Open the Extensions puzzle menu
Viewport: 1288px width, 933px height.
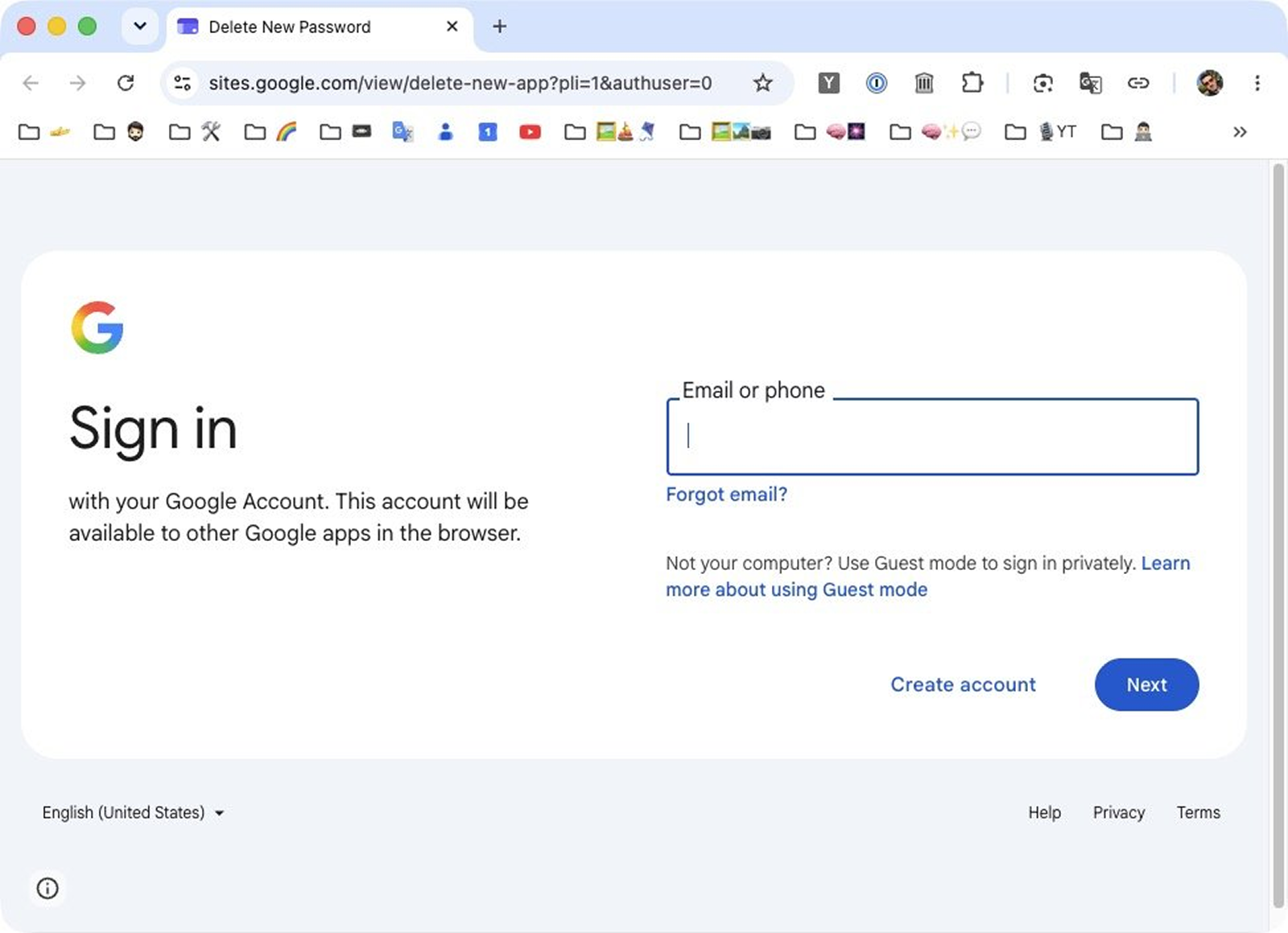972,83
